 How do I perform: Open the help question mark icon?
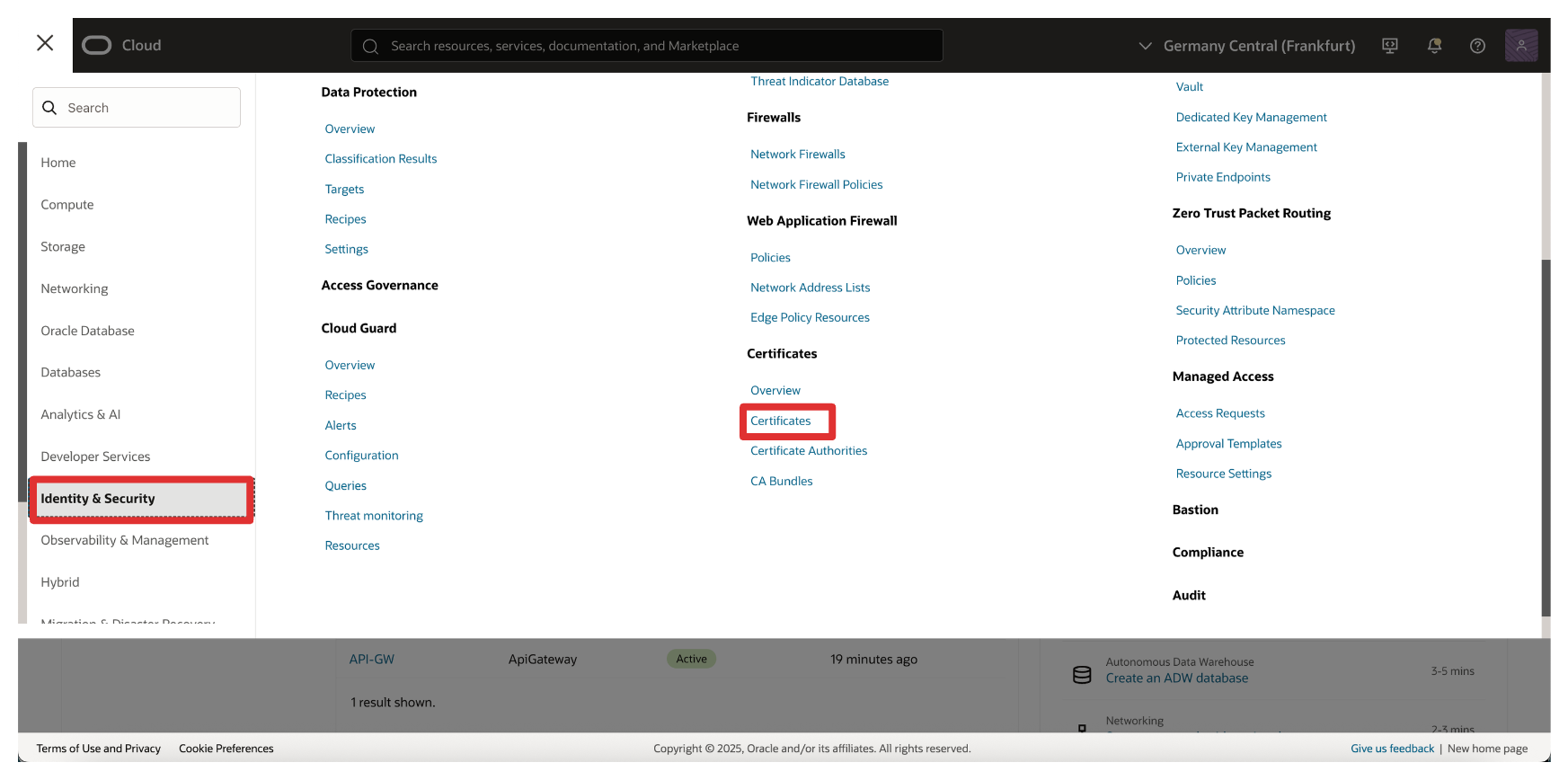[x=1477, y=46]
